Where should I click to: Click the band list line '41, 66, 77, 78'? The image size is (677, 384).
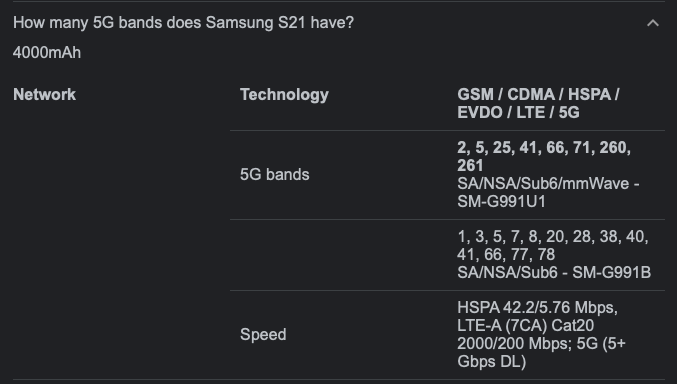tap(506, 255)
